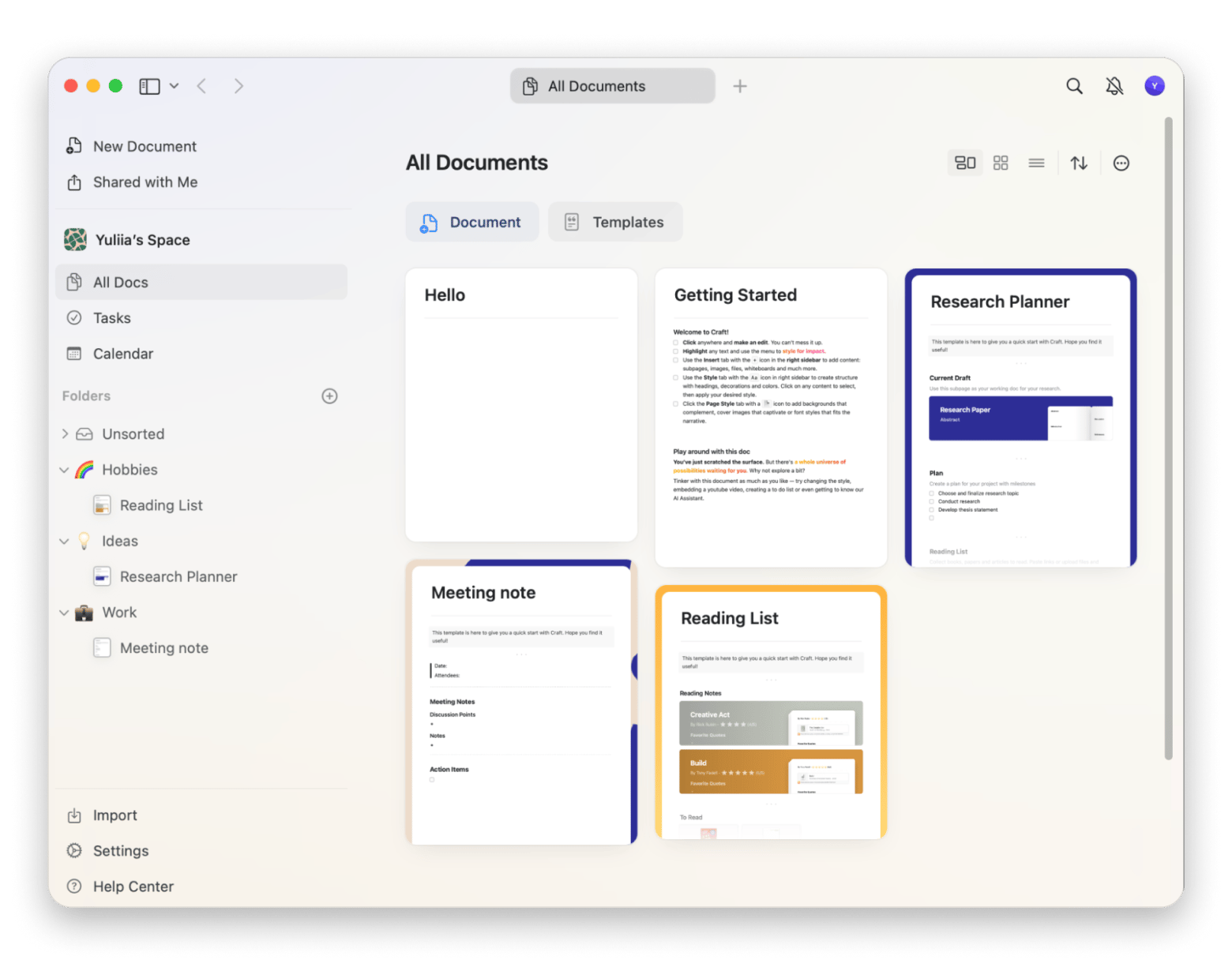Open a new tab with plus icon
This screenshot has height=971, width=1232.
click(x=740, y=86)
